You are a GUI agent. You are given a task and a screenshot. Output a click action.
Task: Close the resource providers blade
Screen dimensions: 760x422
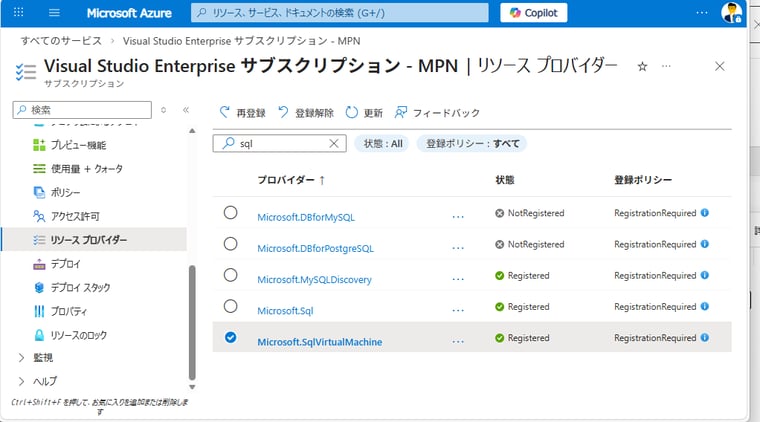[720, 66]
